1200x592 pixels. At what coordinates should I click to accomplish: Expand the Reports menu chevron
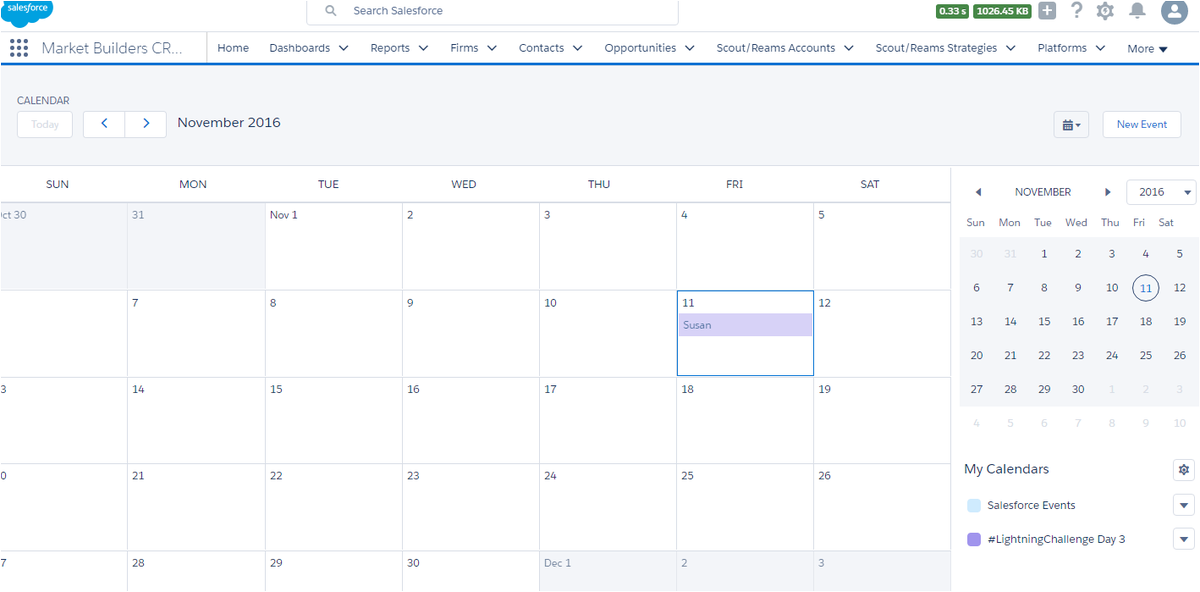(x=423, y=48)
